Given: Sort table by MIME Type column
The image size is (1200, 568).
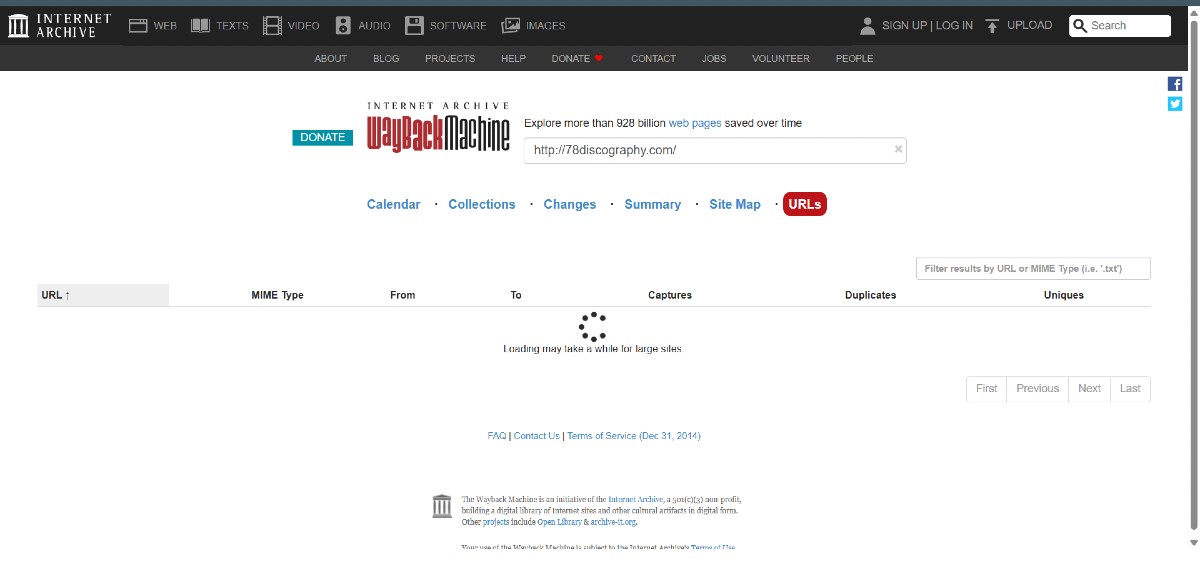Looking at the screenshot, I should [278, 295].
